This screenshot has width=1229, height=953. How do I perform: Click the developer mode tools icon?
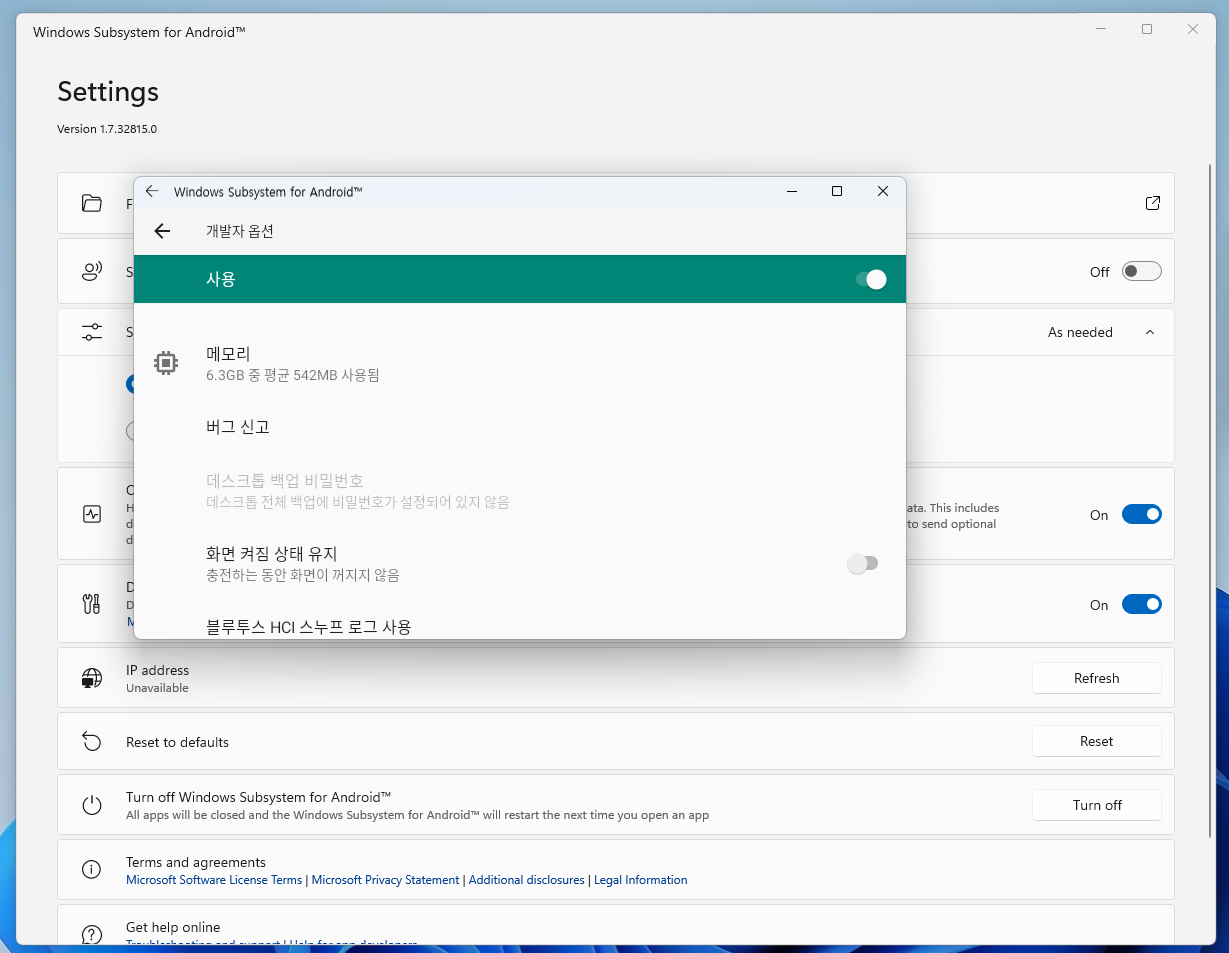click(92, 604)
